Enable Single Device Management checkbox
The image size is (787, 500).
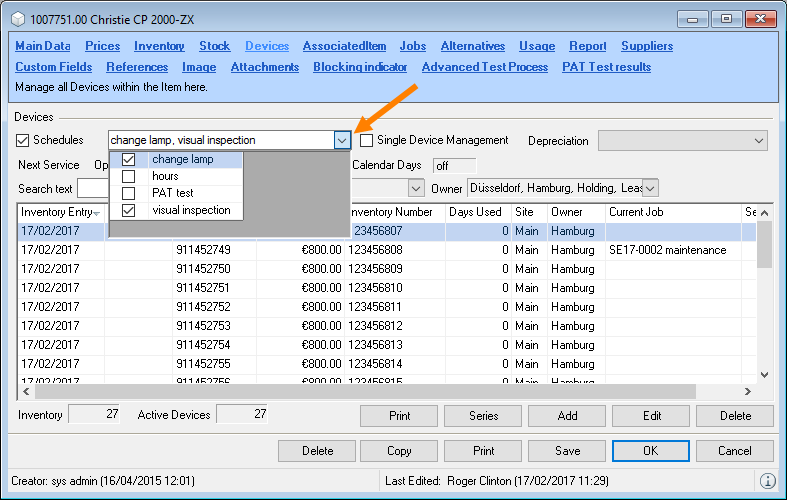(366, 140)
